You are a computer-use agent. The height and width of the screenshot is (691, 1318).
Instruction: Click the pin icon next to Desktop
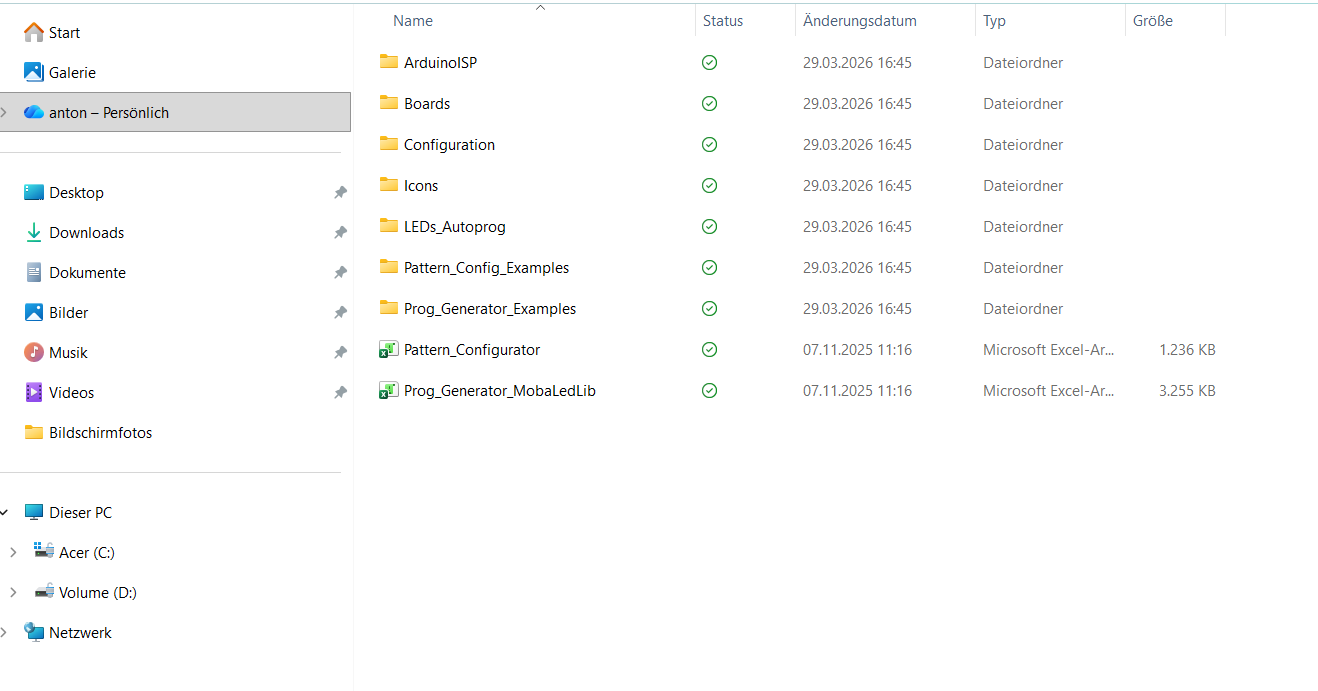340,193
